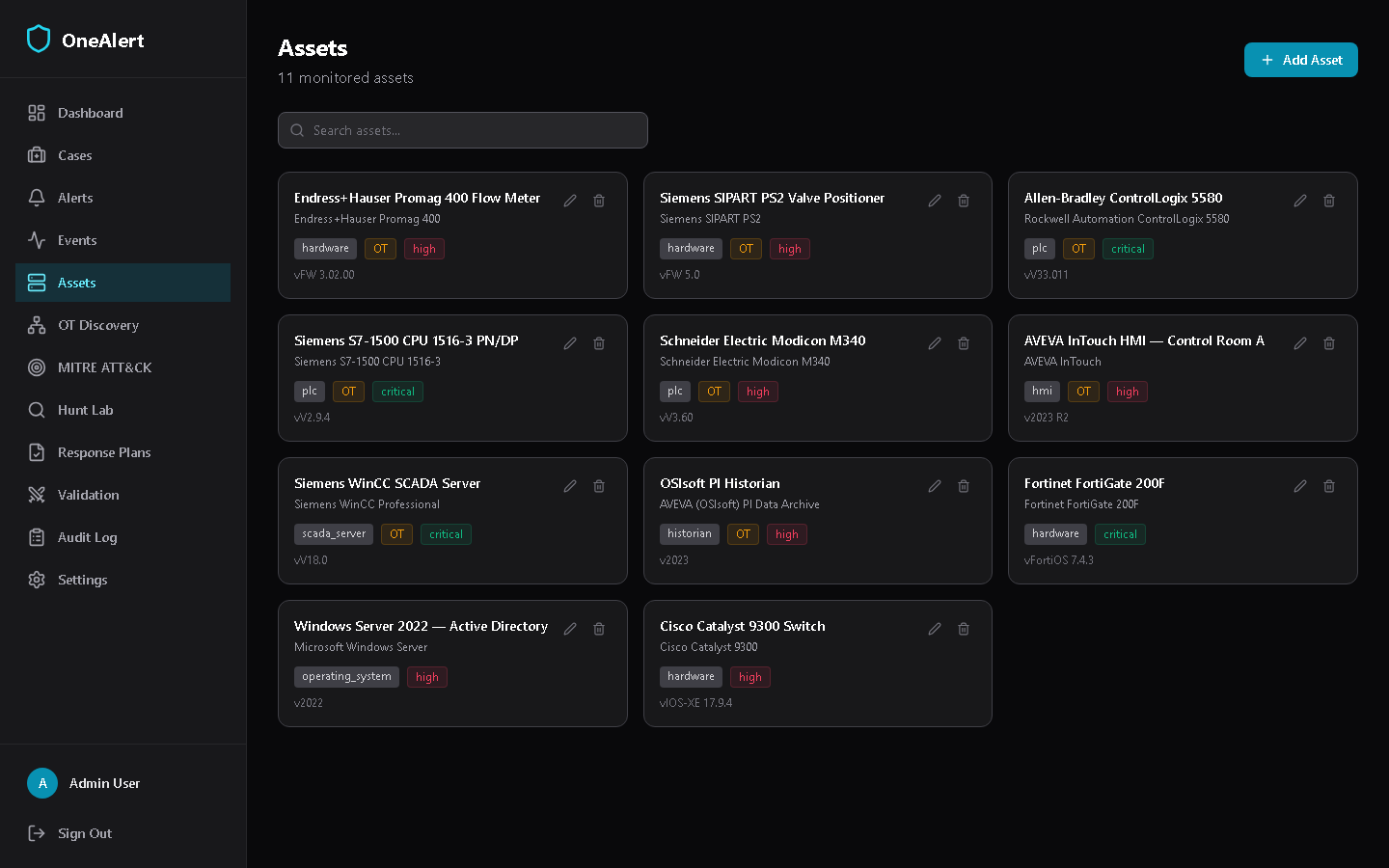Viewport: 1389px width, 868px height.
Task: Click the OSIsoft PI Historian title
Action: [x=720, y=483]
